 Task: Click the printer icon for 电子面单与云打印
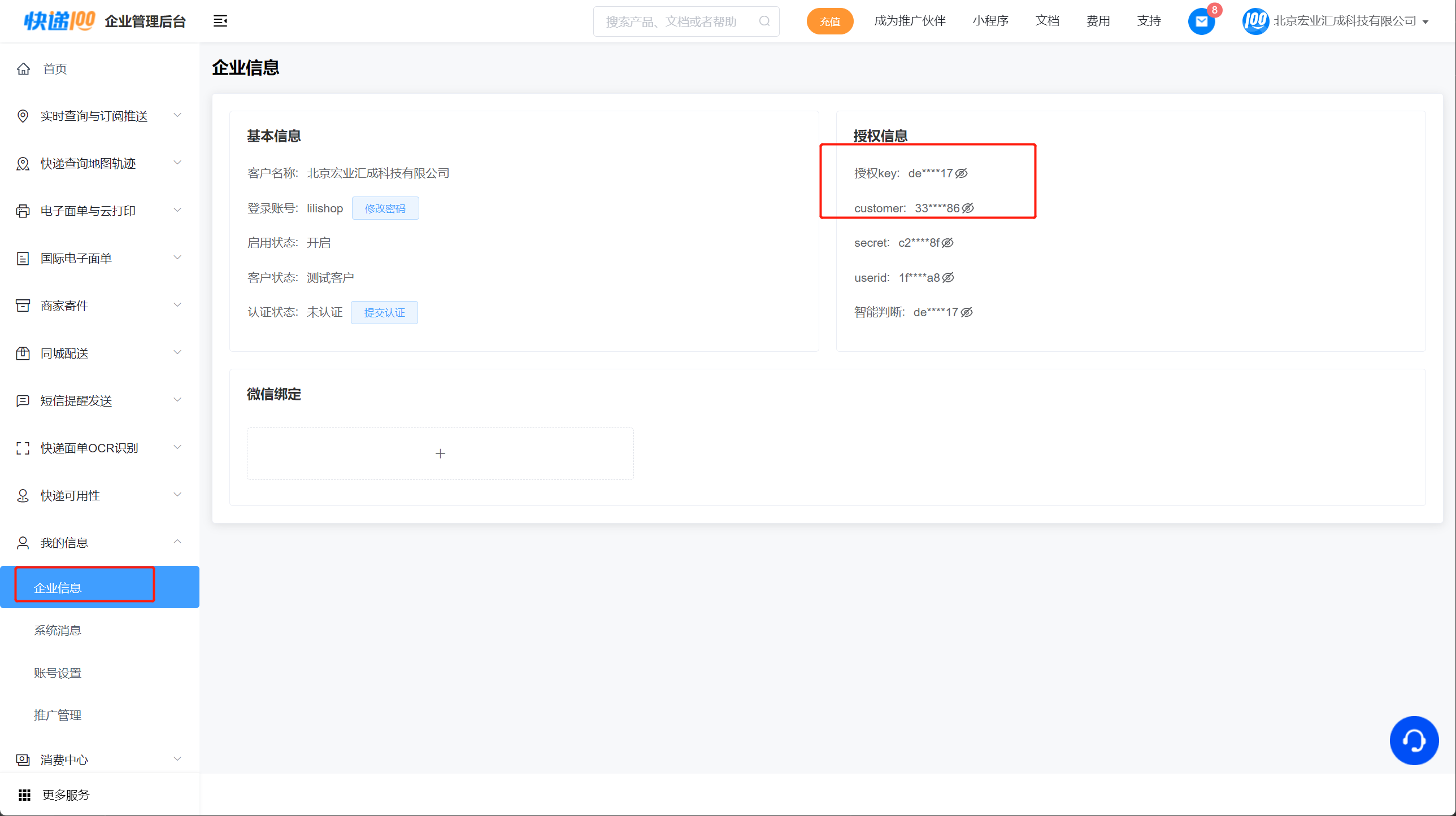coord(23,211)
